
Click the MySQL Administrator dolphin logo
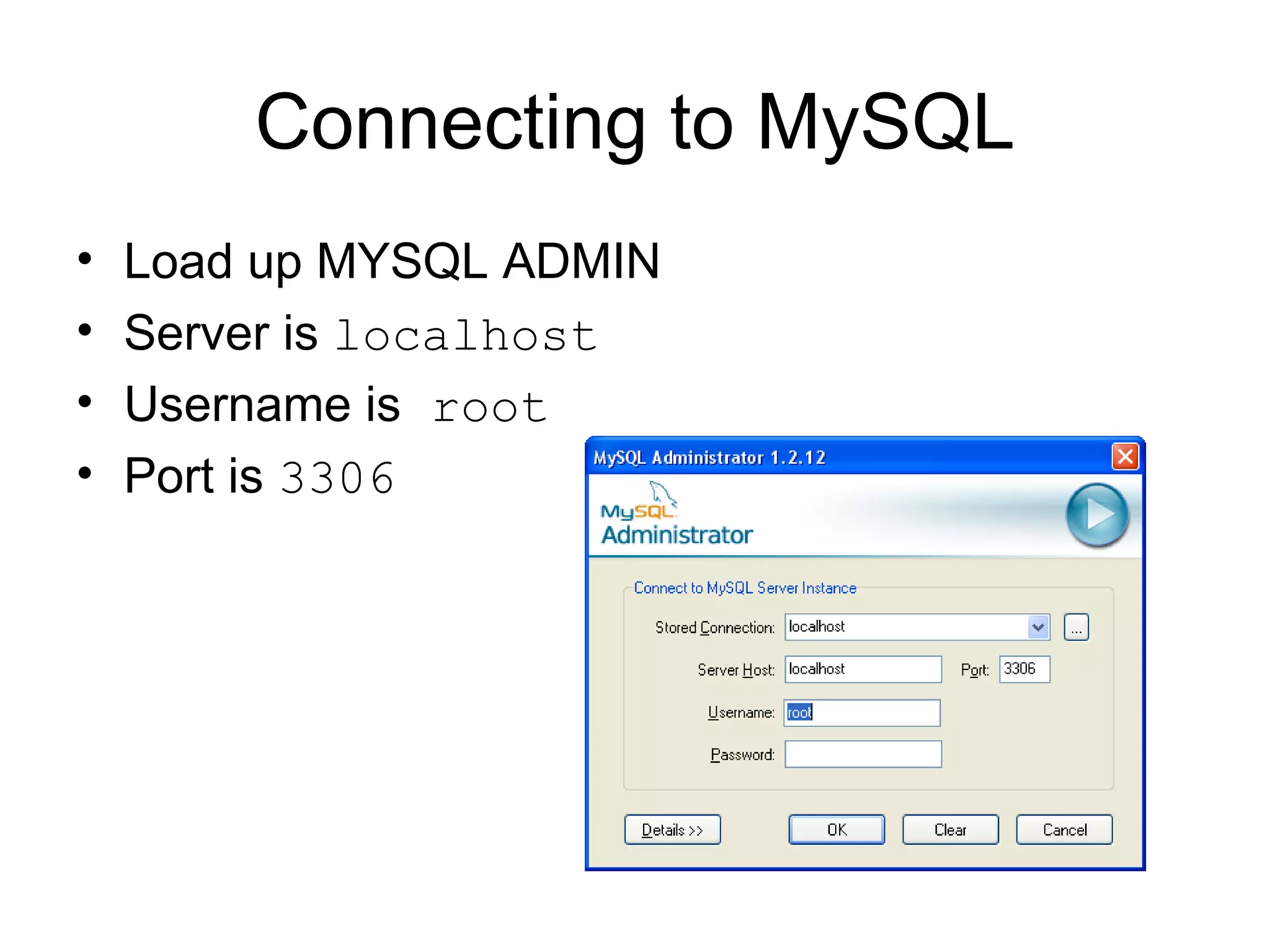[x=677, y=514]
